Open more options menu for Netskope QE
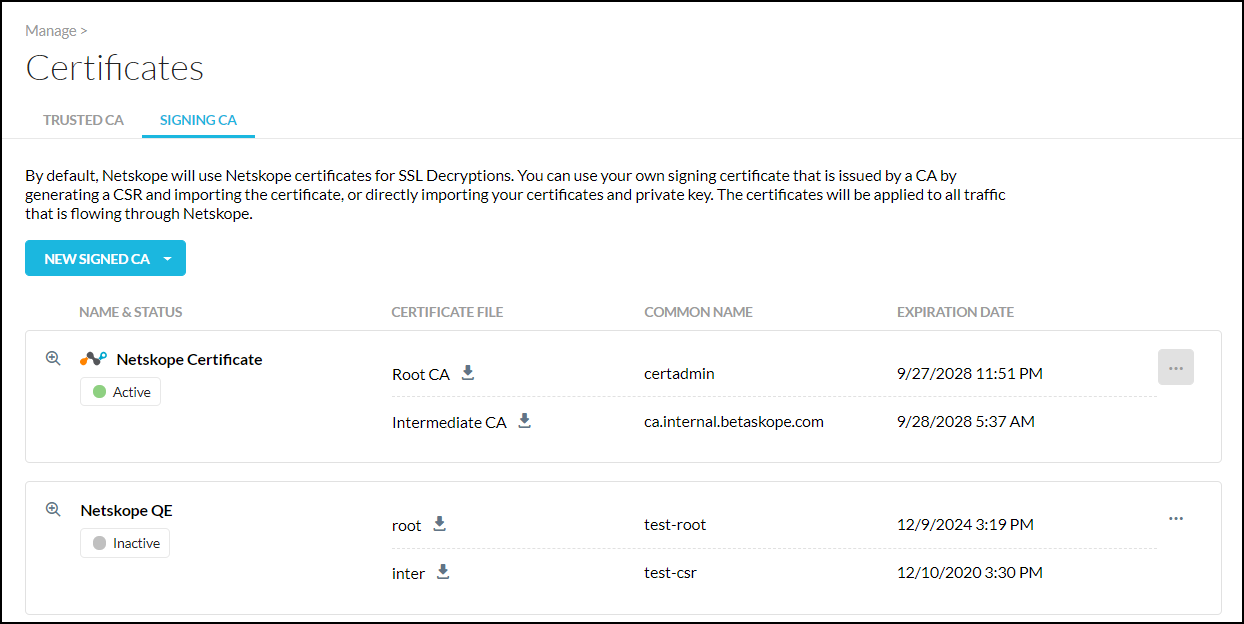 1175,519
